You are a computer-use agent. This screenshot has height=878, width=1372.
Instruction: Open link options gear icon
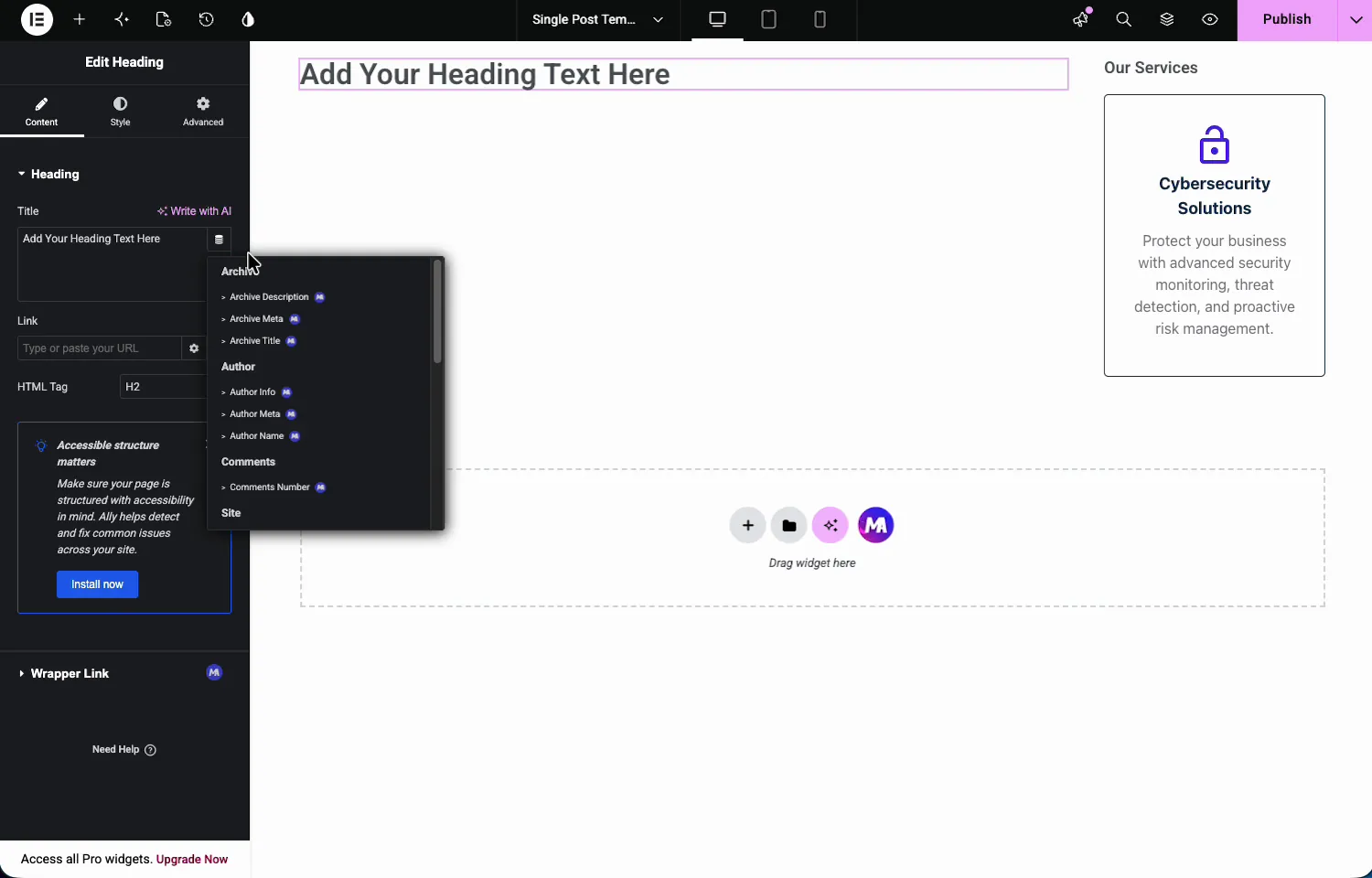coord(194,348)
